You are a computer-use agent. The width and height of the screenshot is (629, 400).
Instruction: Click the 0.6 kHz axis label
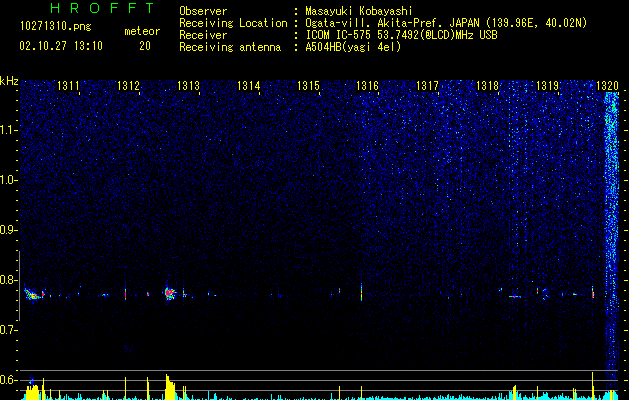point(9,380)
